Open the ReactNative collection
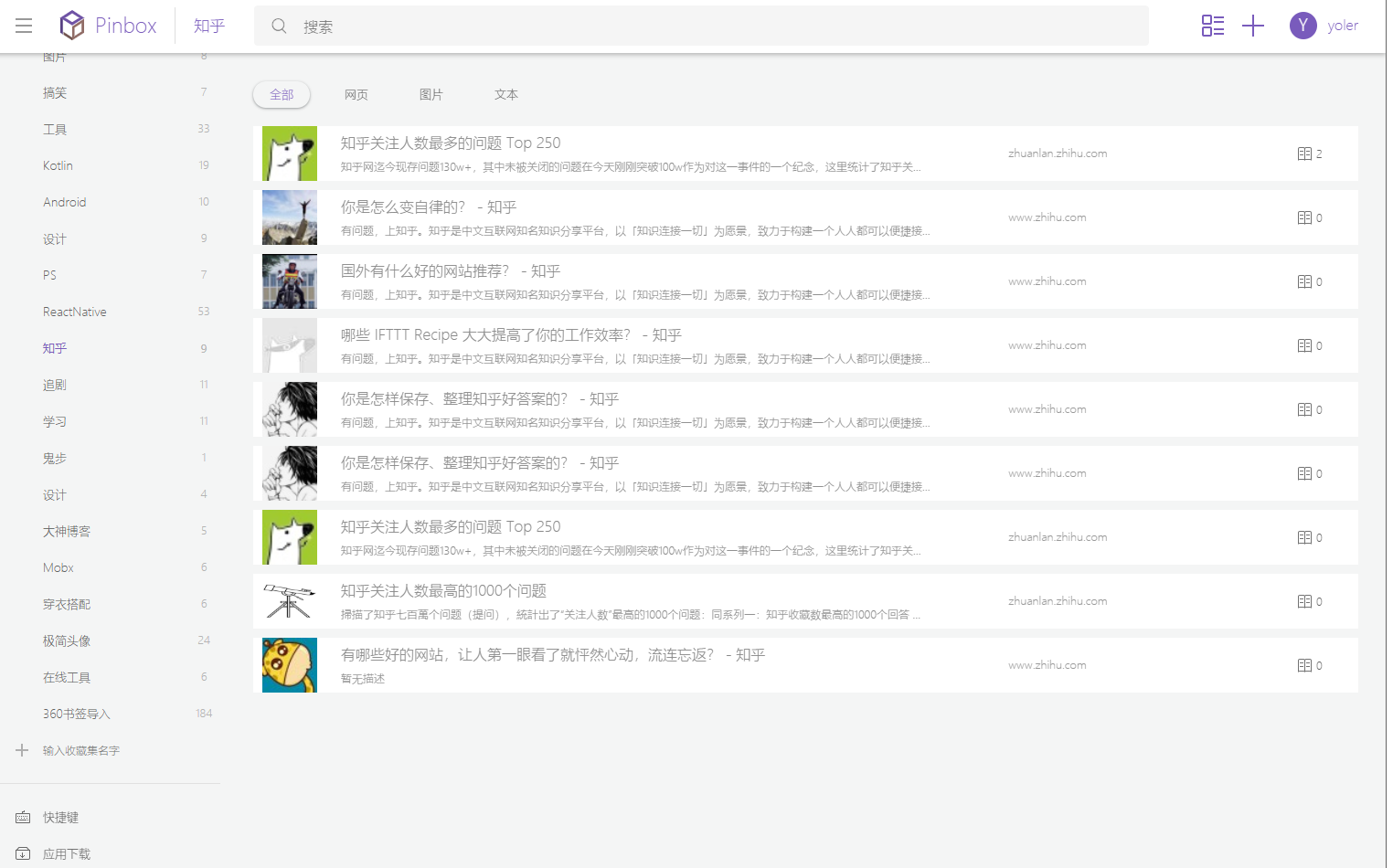The image size is (1393, 868). (x=74, y=312)
